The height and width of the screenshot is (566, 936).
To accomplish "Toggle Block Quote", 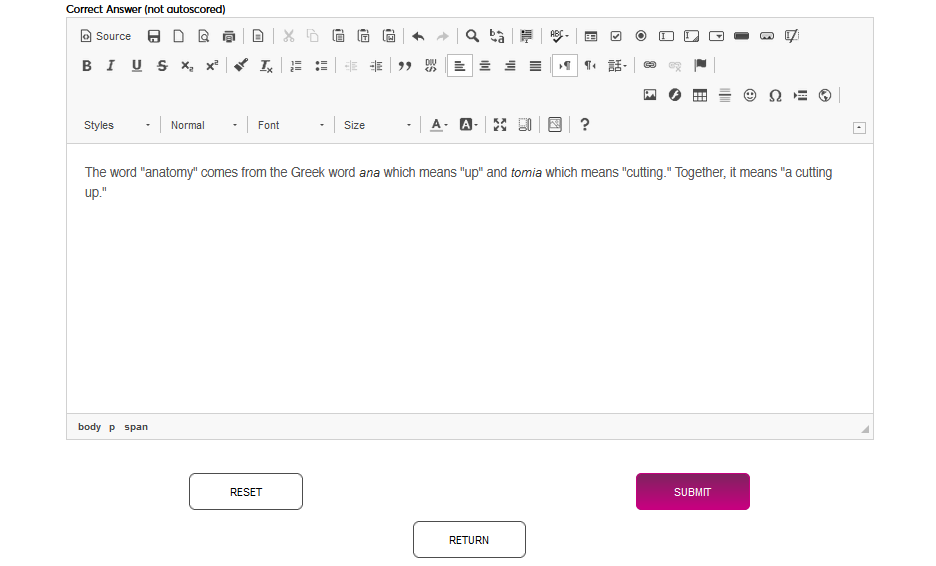I will click(405, 66).
